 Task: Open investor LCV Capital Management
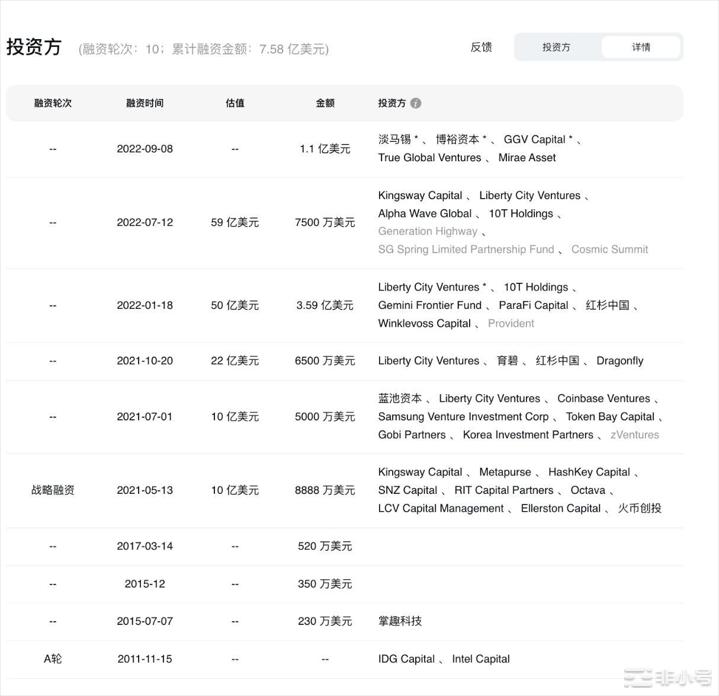[x=441, y=508]
